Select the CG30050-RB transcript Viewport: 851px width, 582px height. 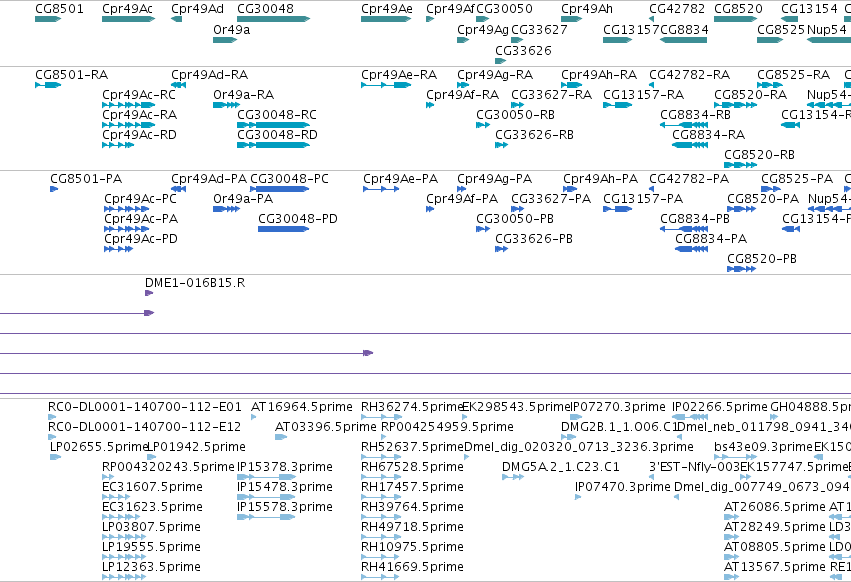pyautogui.click(x=483, y=125)
